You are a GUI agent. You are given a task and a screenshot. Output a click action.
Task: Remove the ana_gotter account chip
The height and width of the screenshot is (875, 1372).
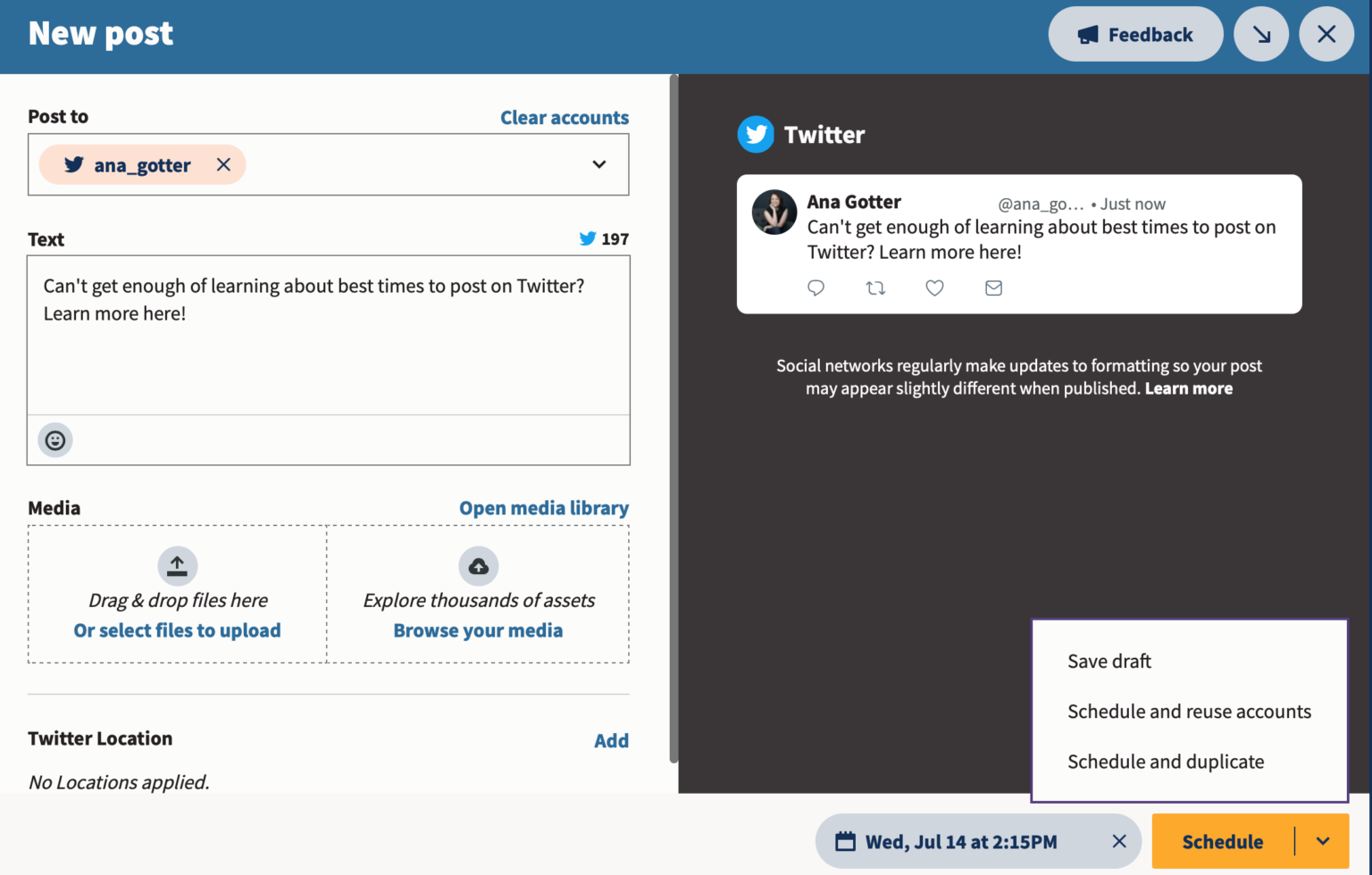(x=223, y=164)
